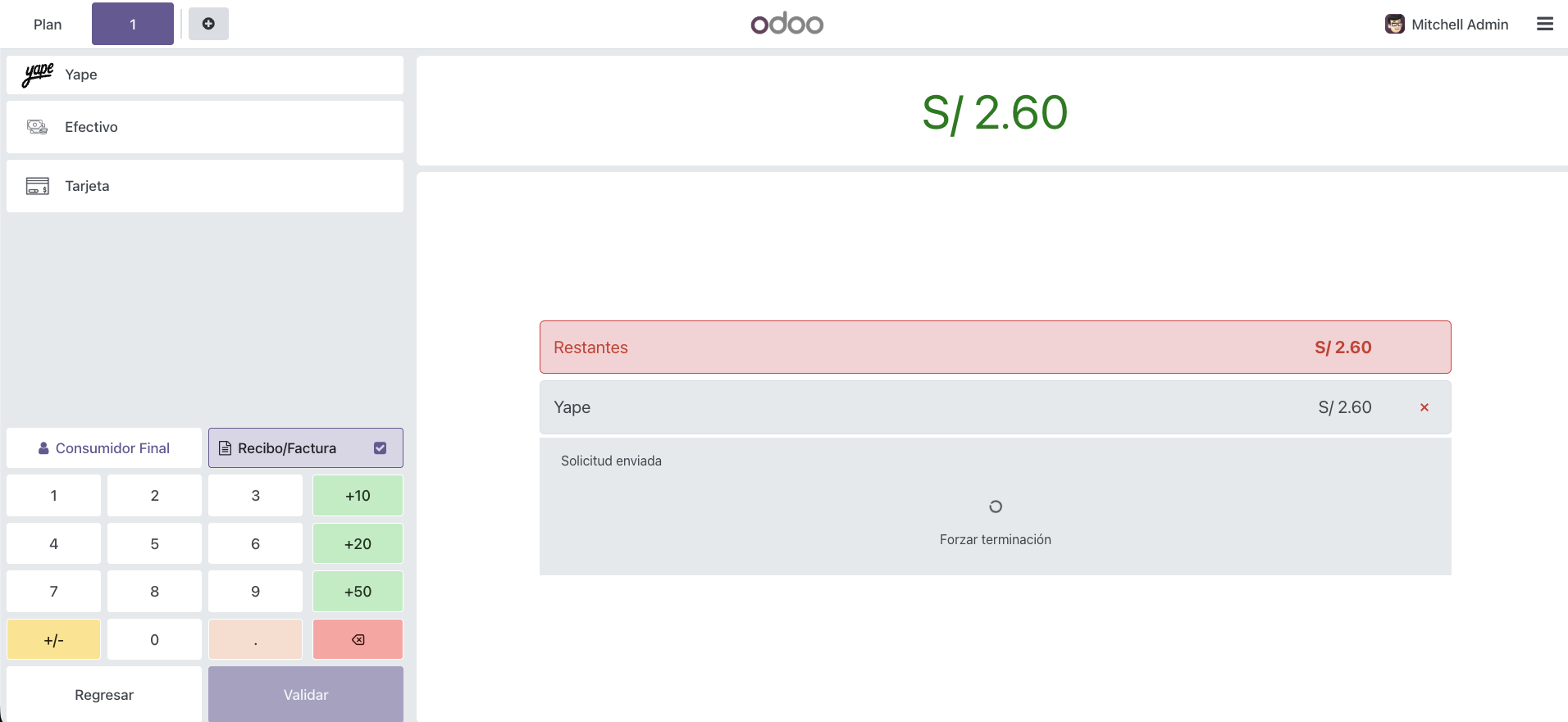Click the Validar button
The height and width of the screenshot is (722, 1568).
click(306, 694)
